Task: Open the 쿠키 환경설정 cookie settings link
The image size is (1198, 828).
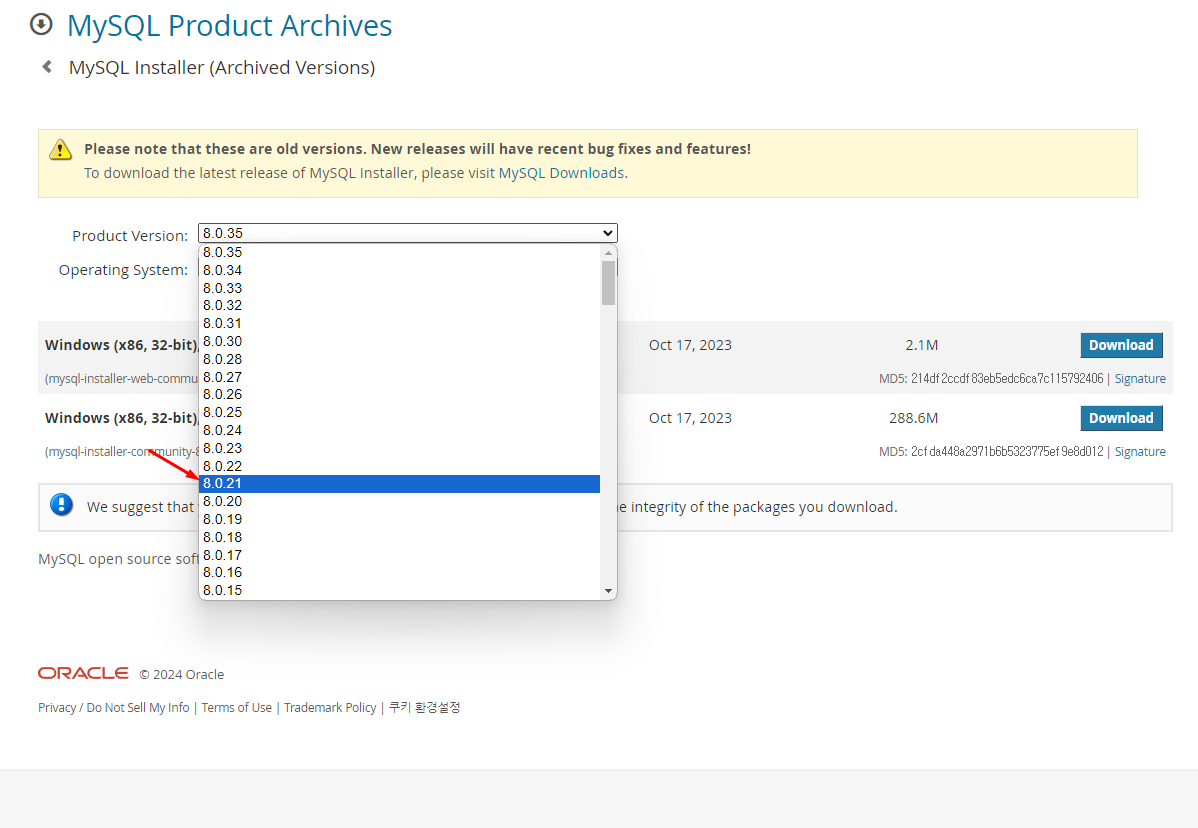Action: pos(424,707)
